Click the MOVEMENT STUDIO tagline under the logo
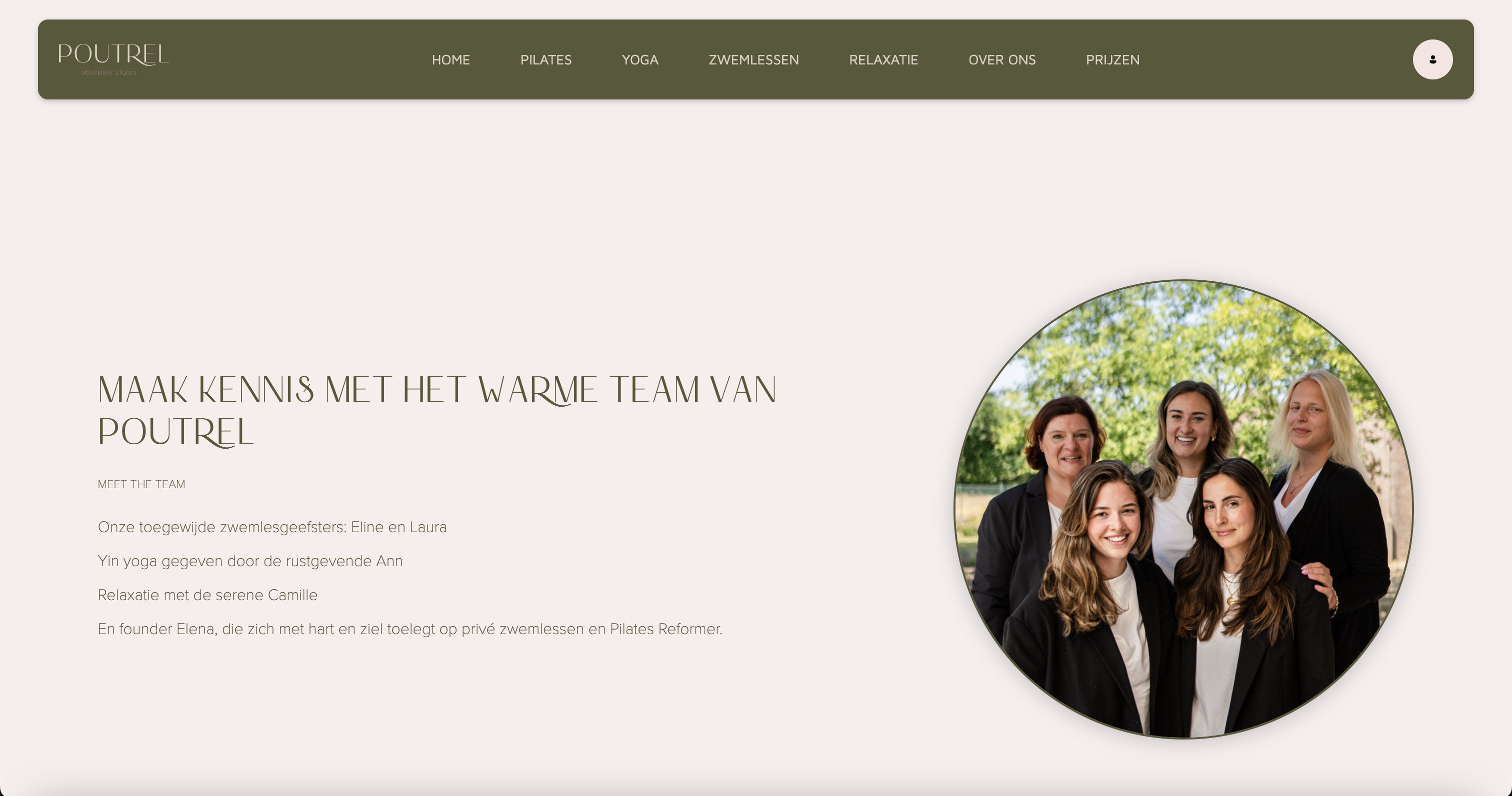1512x796 pixels. click(108, 73)
